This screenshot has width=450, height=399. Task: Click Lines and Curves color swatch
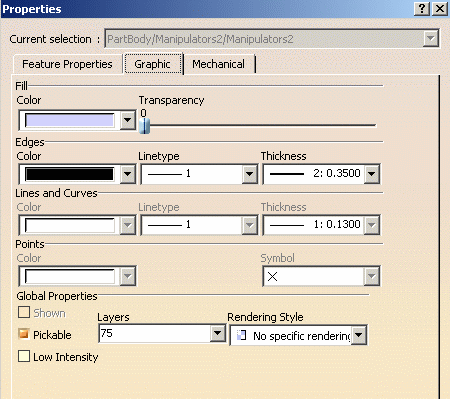tap(69, 225)
